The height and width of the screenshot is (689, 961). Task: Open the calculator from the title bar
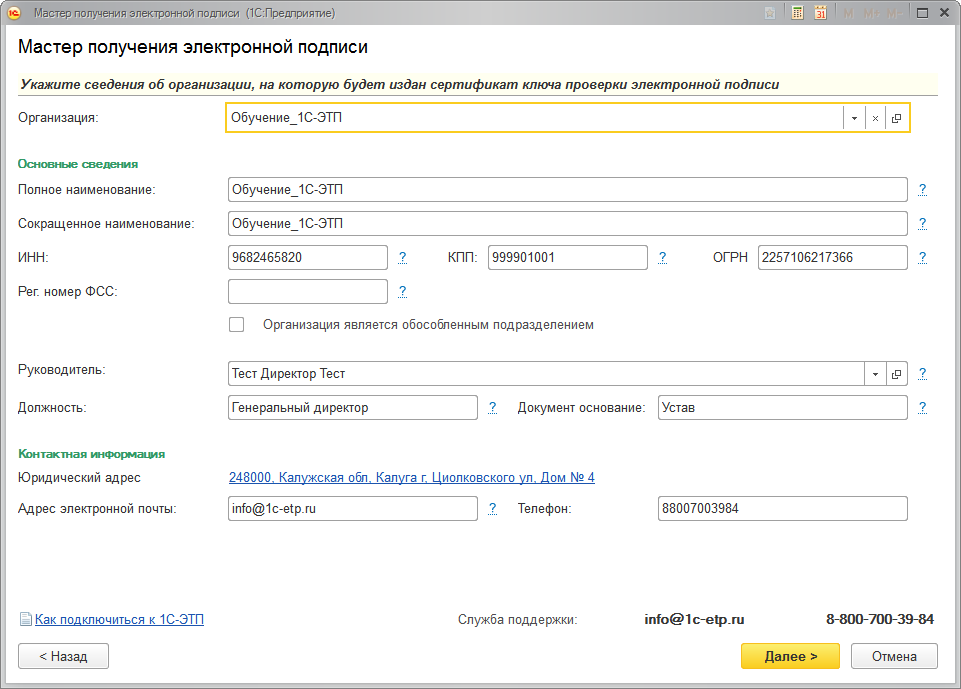[x=798, y=13]
